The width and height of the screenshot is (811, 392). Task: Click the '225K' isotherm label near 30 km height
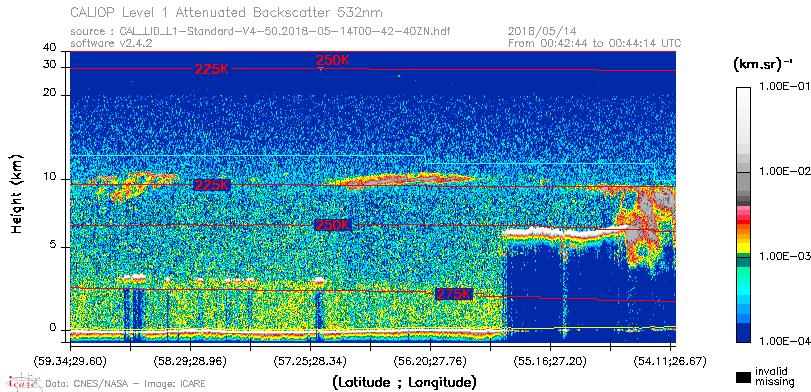tap(212, 69)
